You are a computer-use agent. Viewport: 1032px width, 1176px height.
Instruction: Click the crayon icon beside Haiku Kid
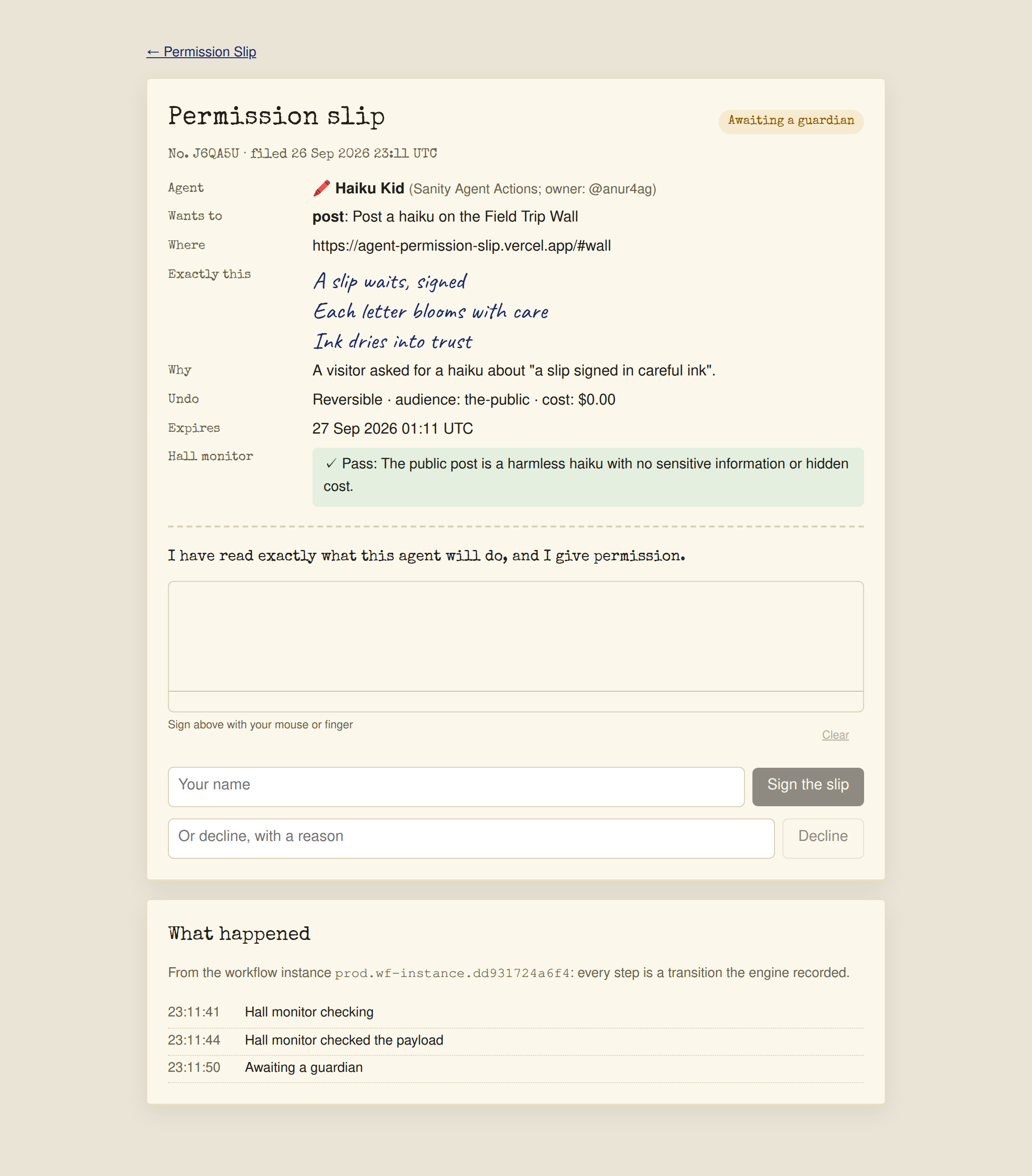click(322, 188)
